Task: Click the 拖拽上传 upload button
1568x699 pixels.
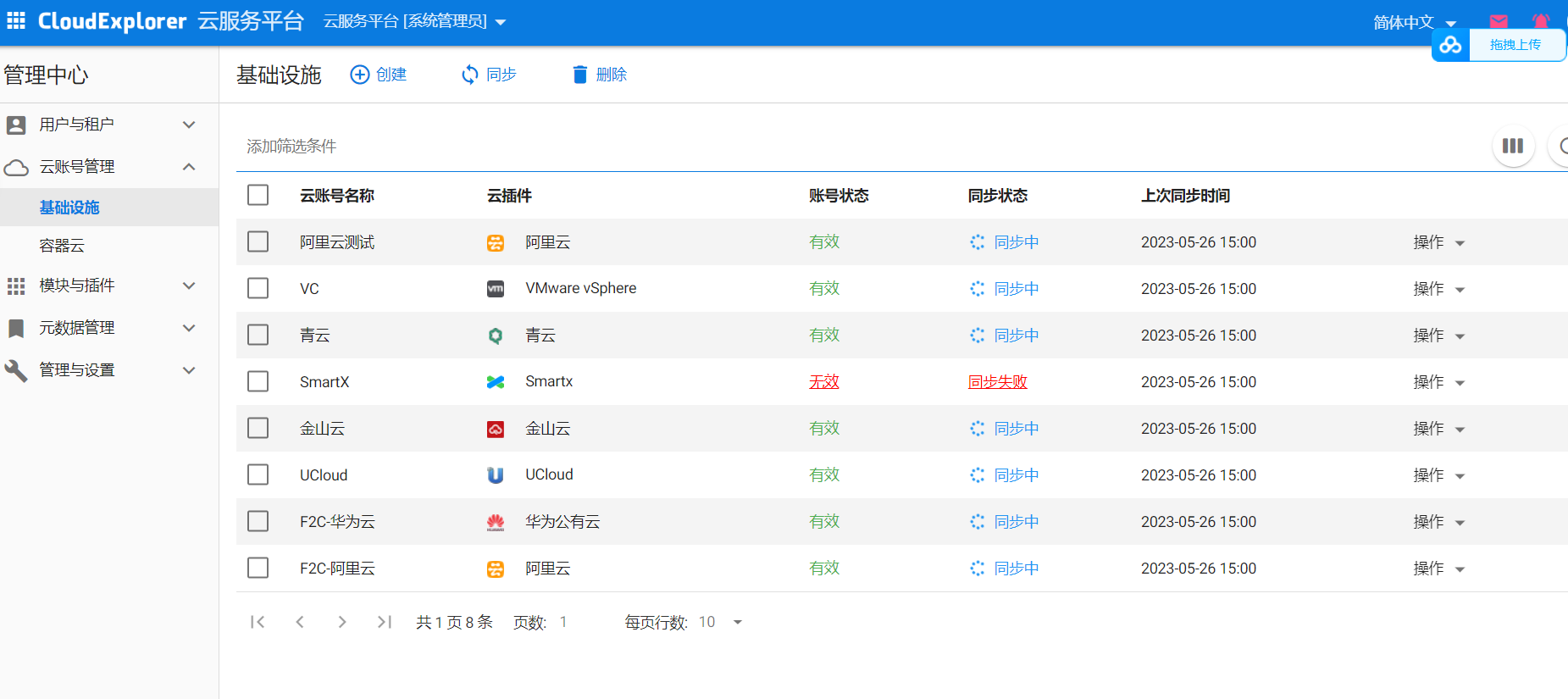Action: pos(1515,45)
